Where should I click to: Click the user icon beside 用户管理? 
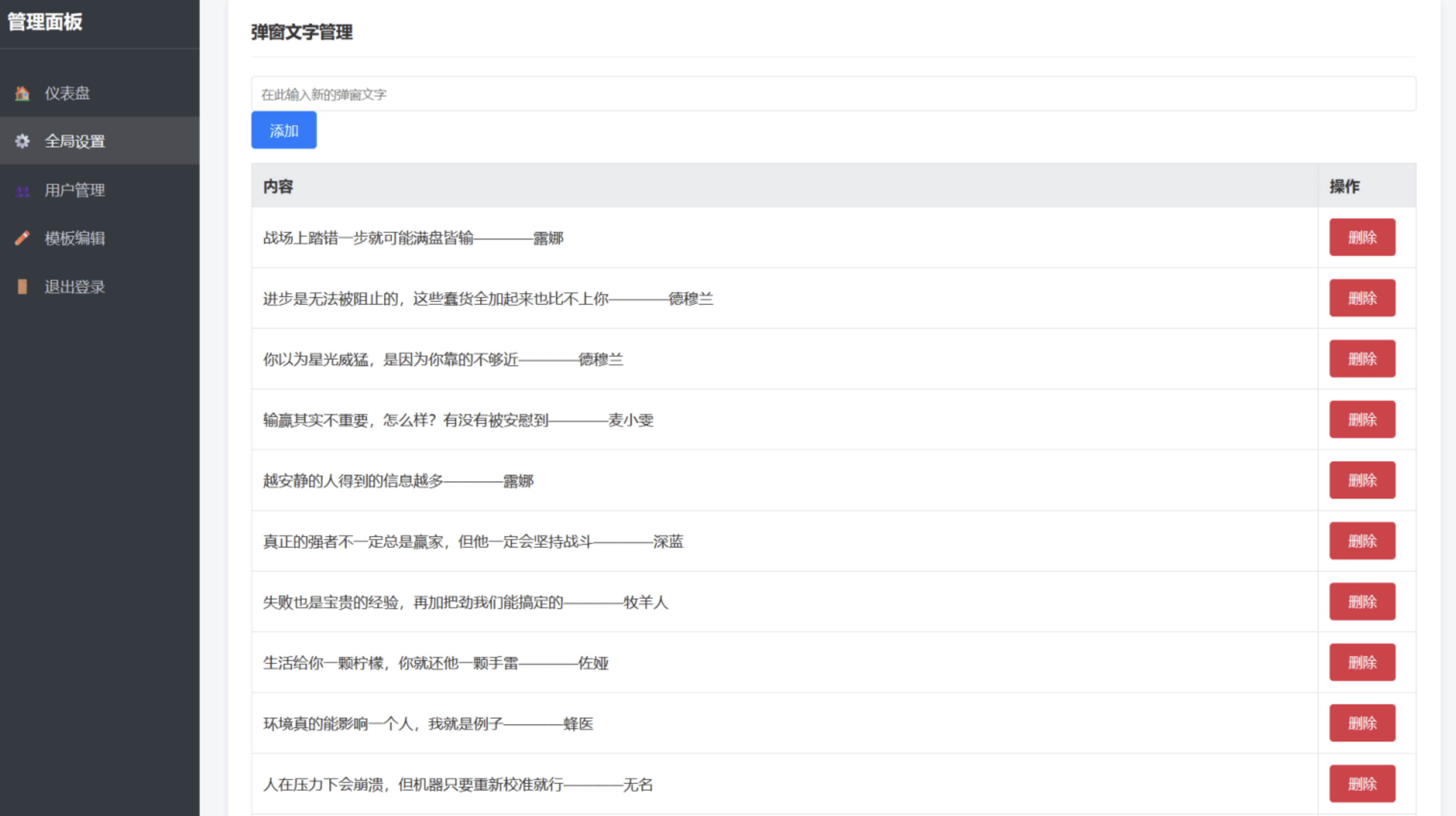(x=22, y=191)
